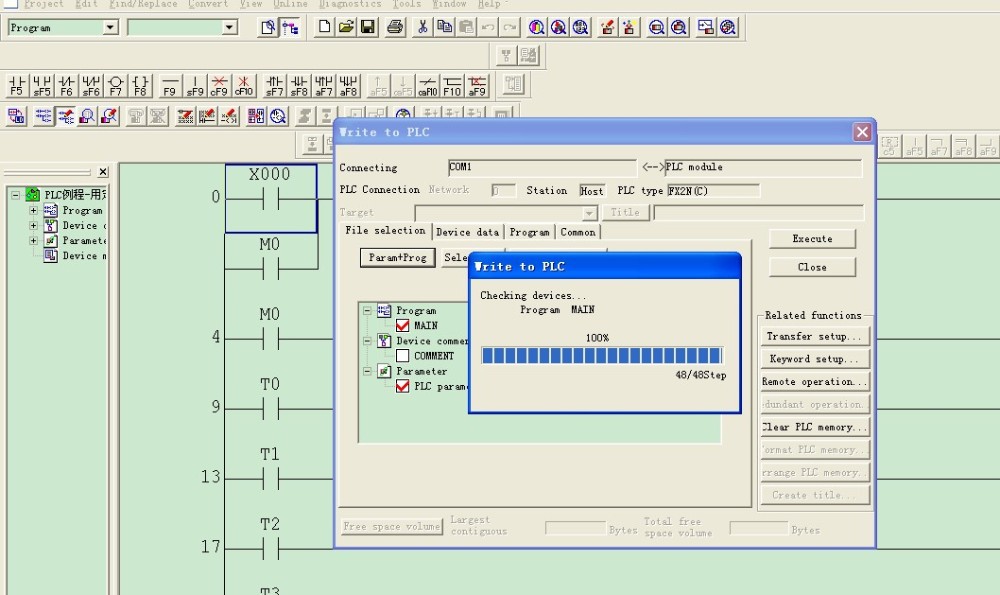The width and height of the screenshot is (1000, 595).
Task: Open the Online menu
Action: tap(290, 4)
